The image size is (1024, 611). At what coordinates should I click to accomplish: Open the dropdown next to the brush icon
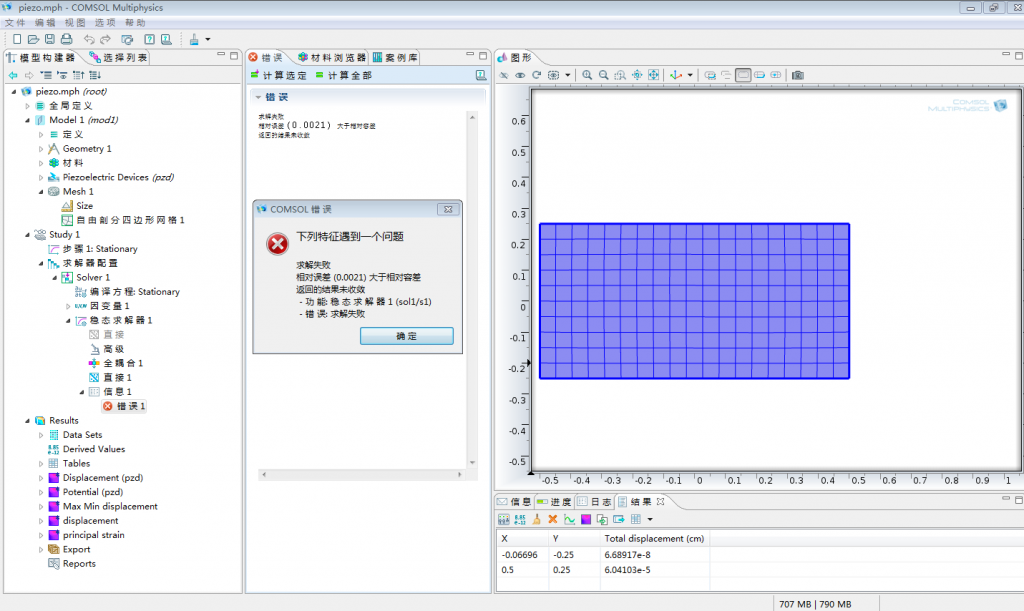(208, 39)
